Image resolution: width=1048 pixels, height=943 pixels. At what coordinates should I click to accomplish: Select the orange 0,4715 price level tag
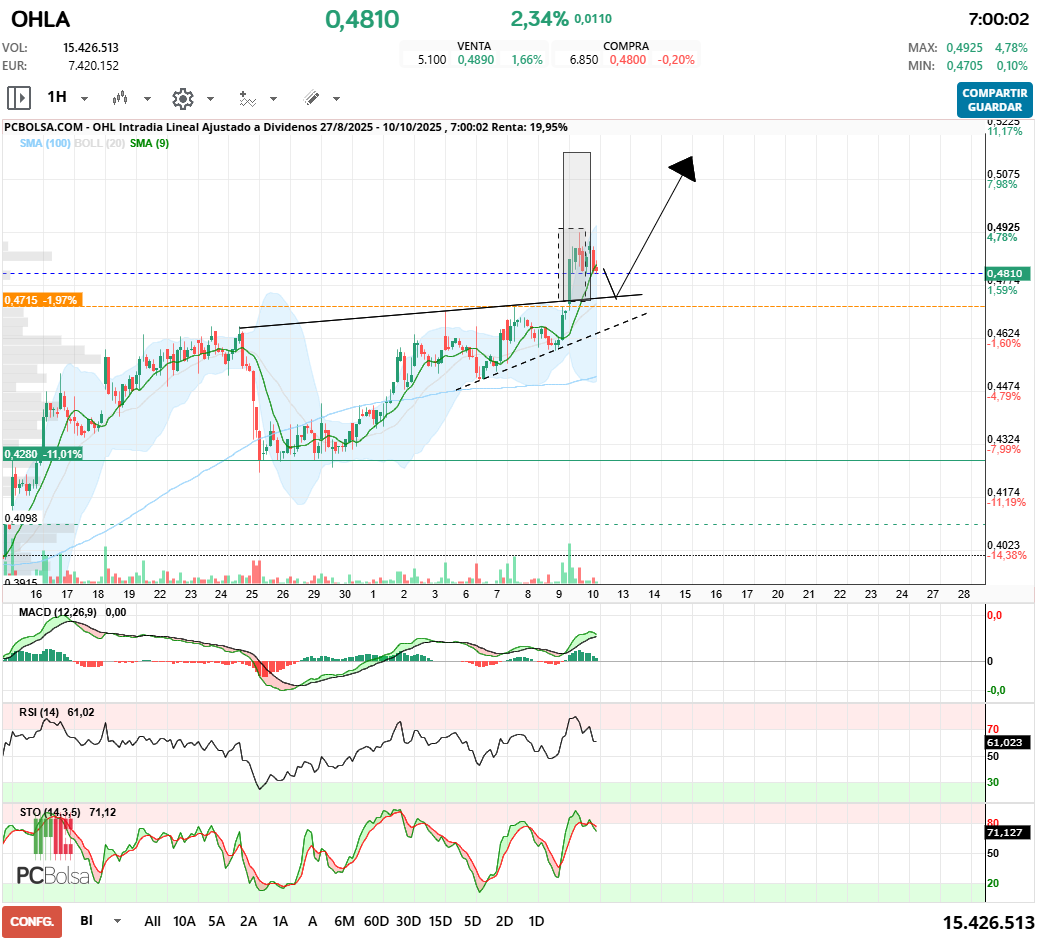pyautogui.click(x=42, y=300)
